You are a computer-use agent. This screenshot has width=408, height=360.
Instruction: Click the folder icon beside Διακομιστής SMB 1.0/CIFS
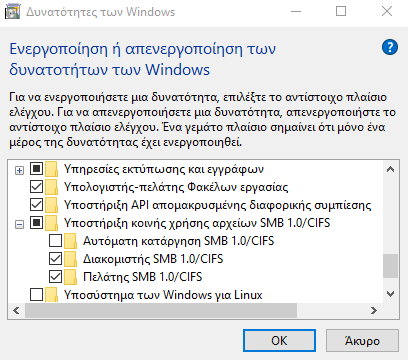pyautogui.click(x=71, y=259)
